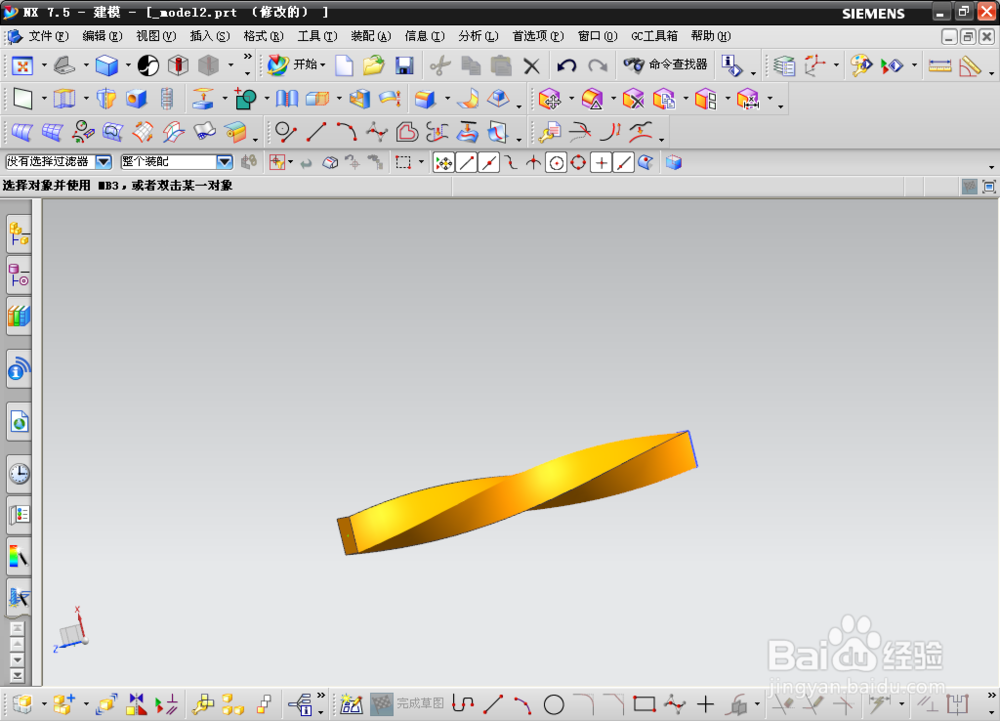Save the part with the floppy disk icon
This screenshot has width=1000, height=721.
pyautogui.click(x=404, y=65)
